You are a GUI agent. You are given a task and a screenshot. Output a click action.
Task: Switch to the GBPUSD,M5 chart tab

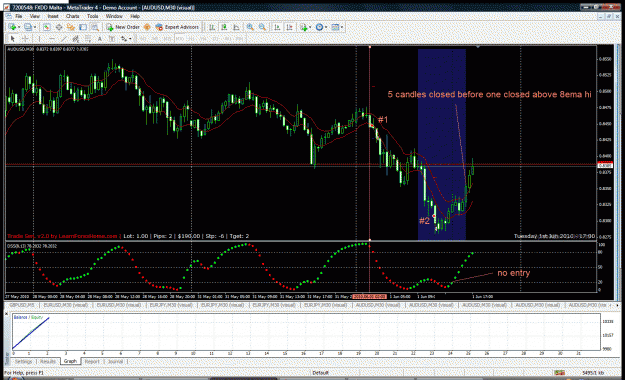tap(22, 305)
